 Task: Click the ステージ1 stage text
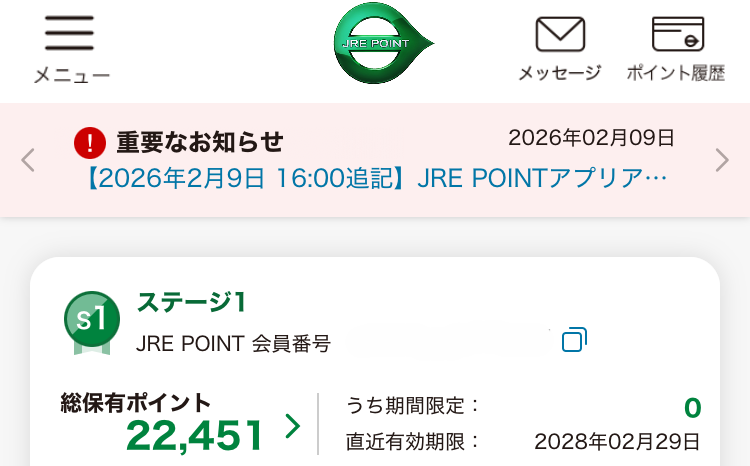tap(191, 301)
